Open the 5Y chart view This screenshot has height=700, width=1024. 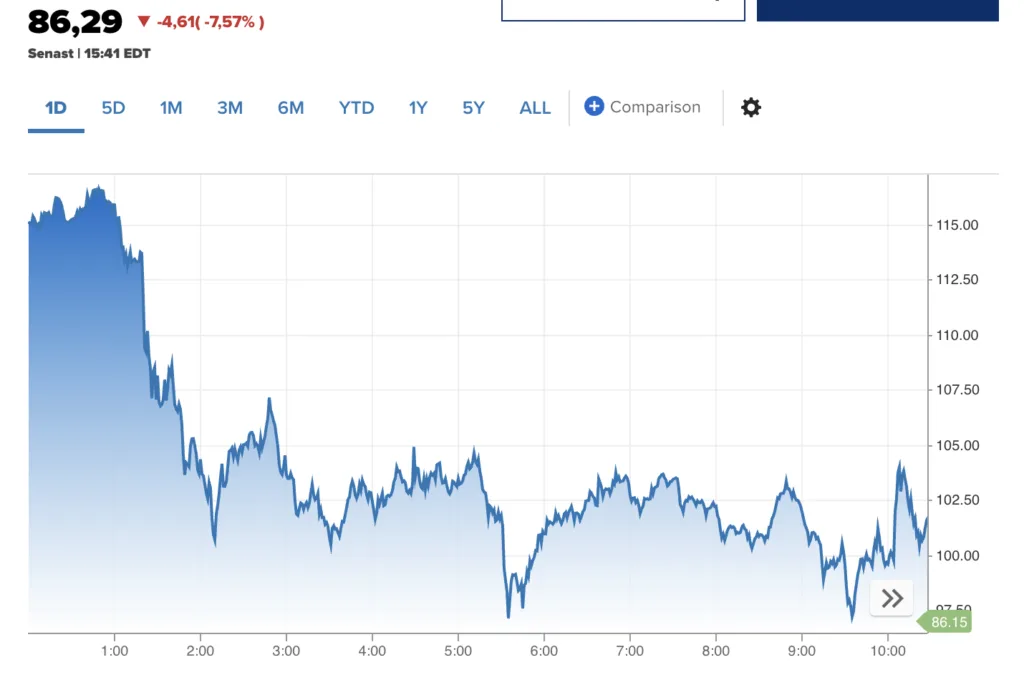[x=473, y=108]
